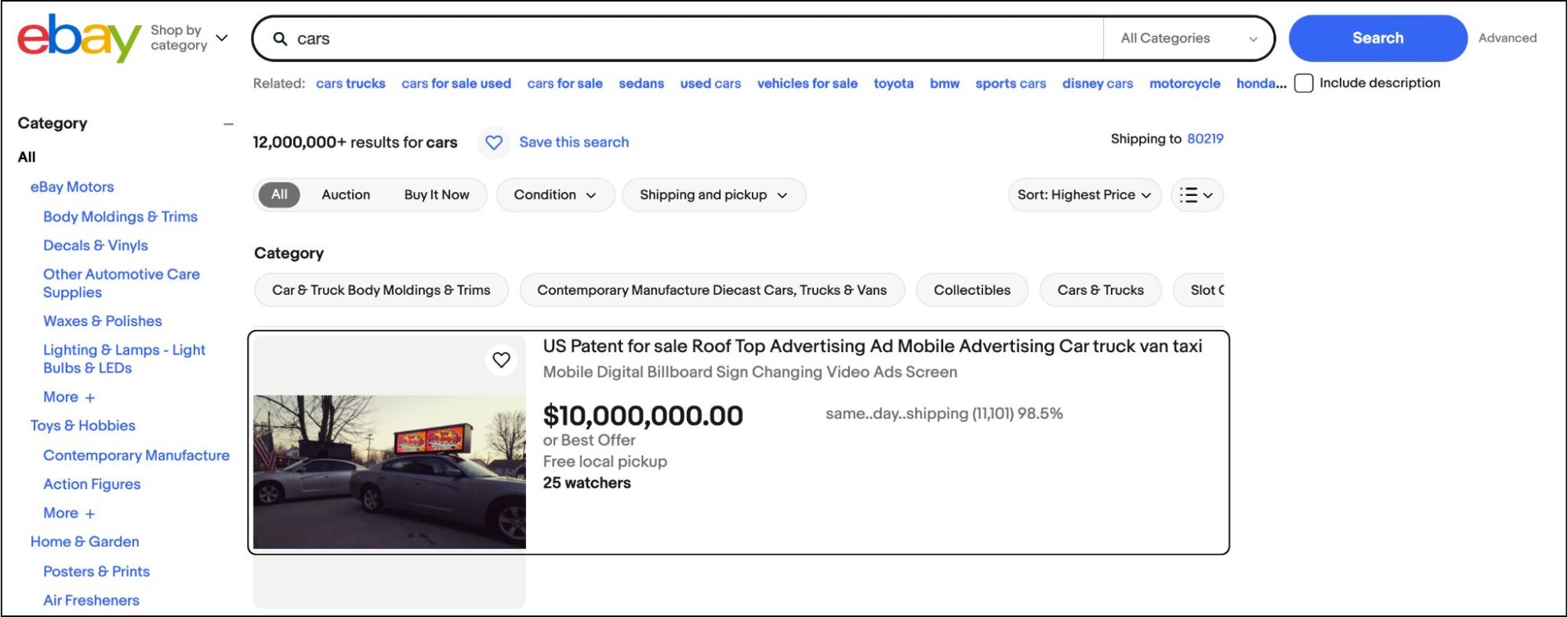Click related search bmw
This screenshot has height=617, width=1568.
click(x=945, y=83)
